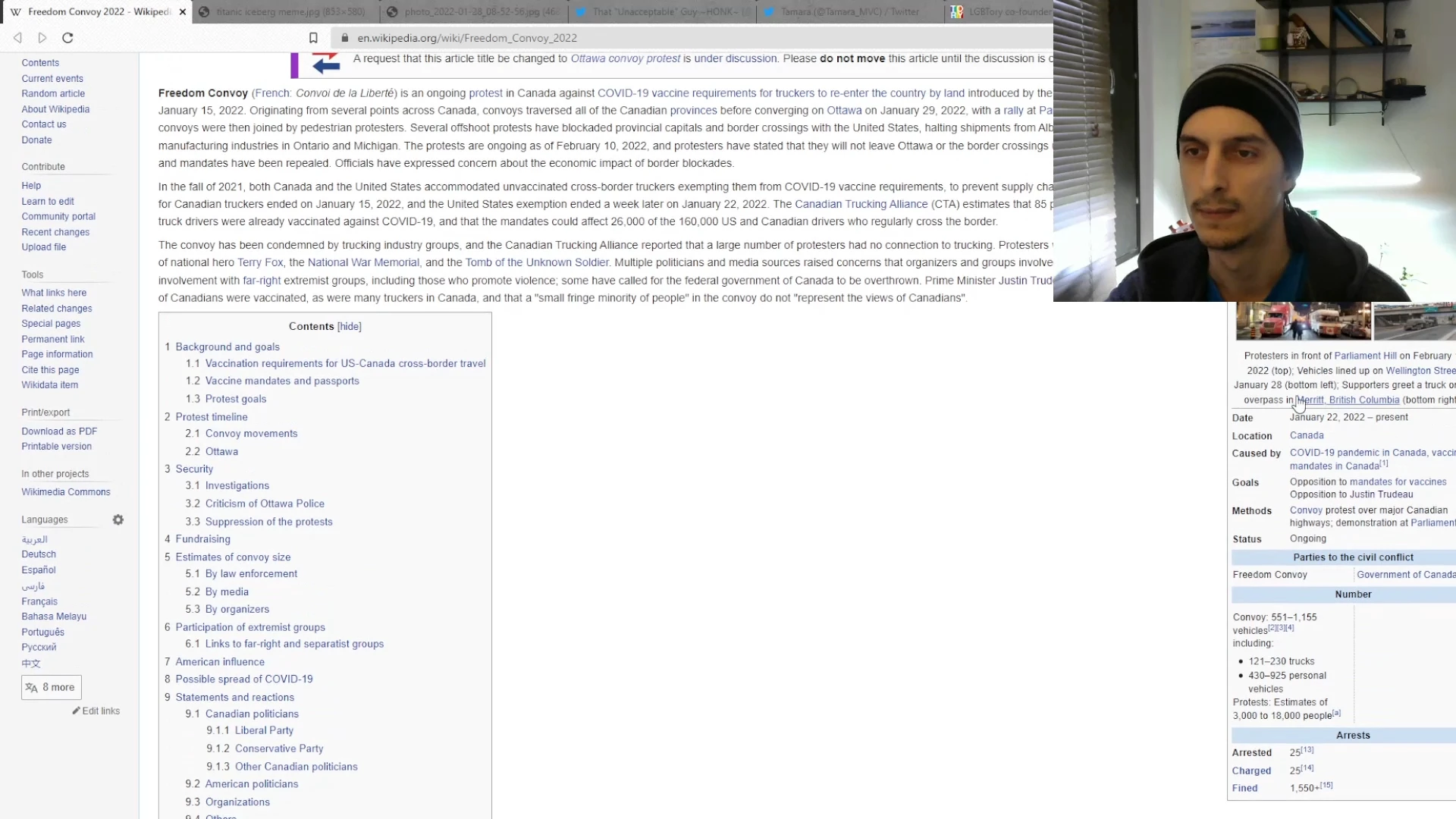
Task: Click the Wikipedia favicon on active tab
Action: pos(15,12)
